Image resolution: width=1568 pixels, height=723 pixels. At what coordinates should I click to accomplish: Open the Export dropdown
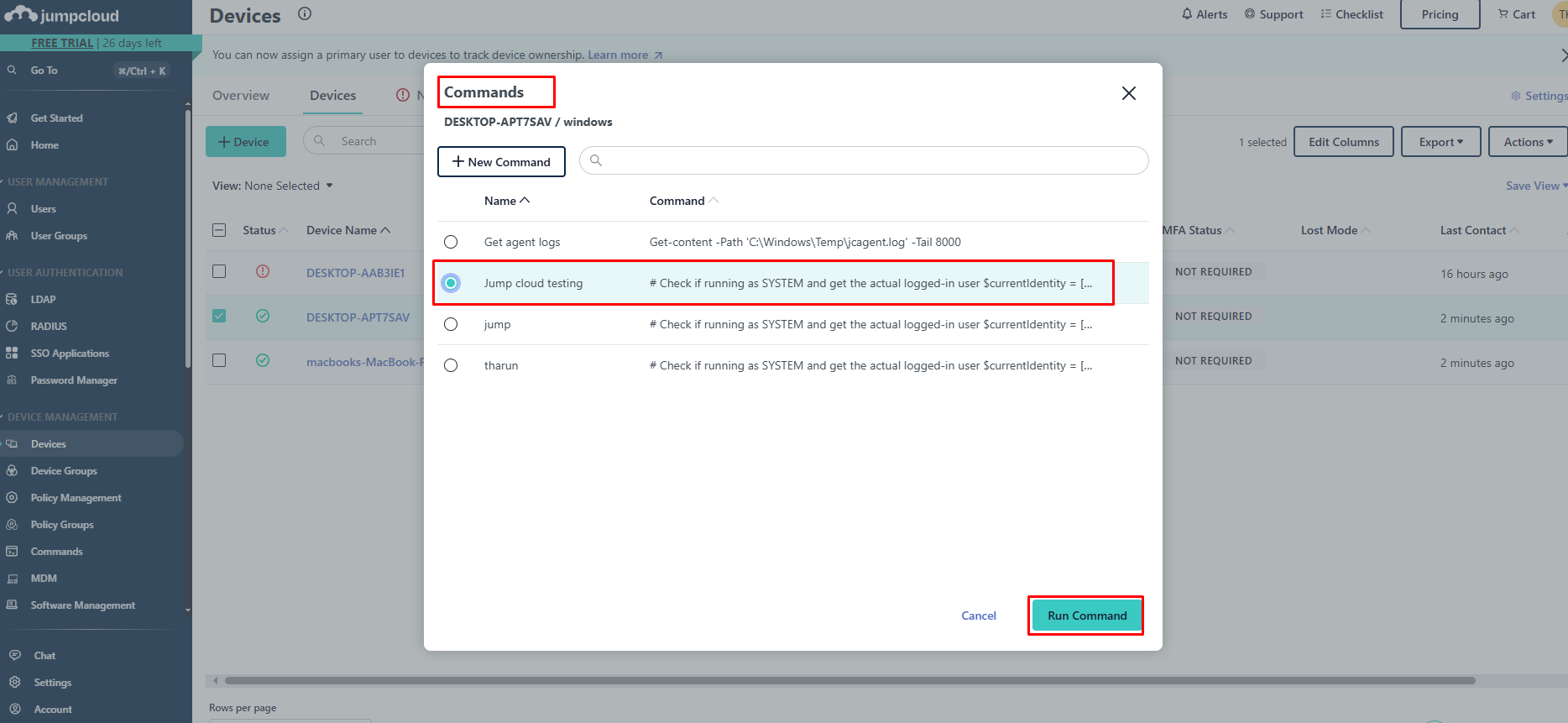1441,142
